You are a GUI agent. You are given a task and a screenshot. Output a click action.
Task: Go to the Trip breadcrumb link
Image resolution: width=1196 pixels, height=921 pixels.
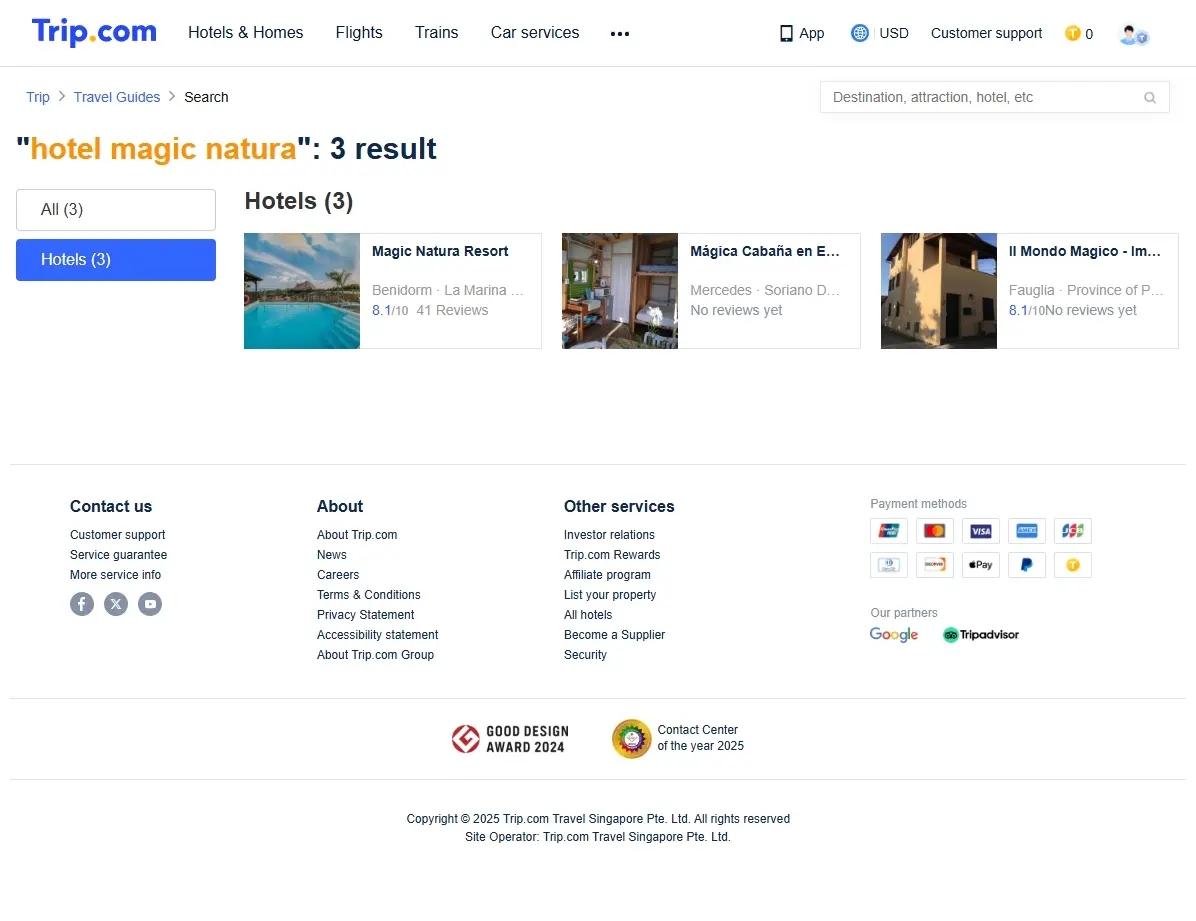pos(37,97)
